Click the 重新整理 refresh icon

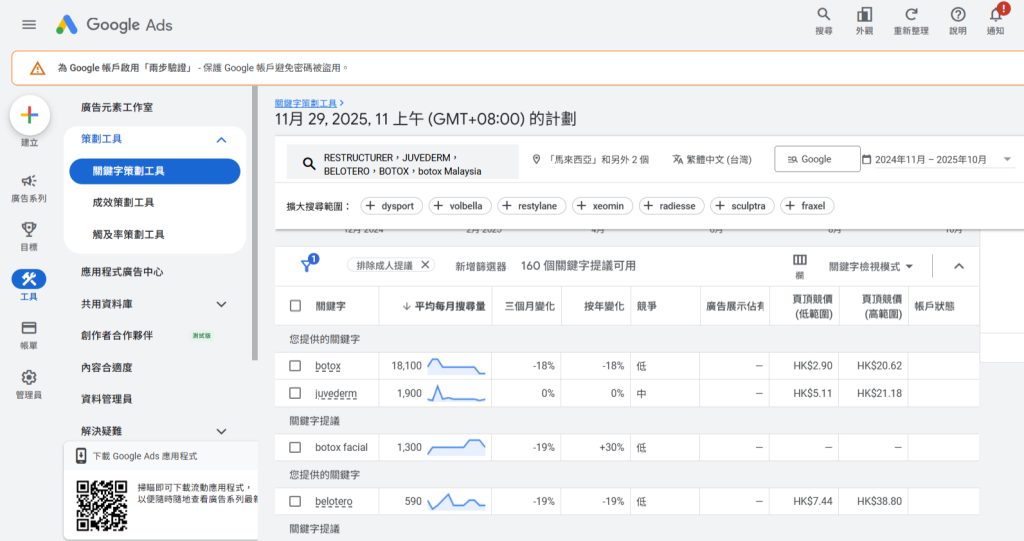pos(911,14)
